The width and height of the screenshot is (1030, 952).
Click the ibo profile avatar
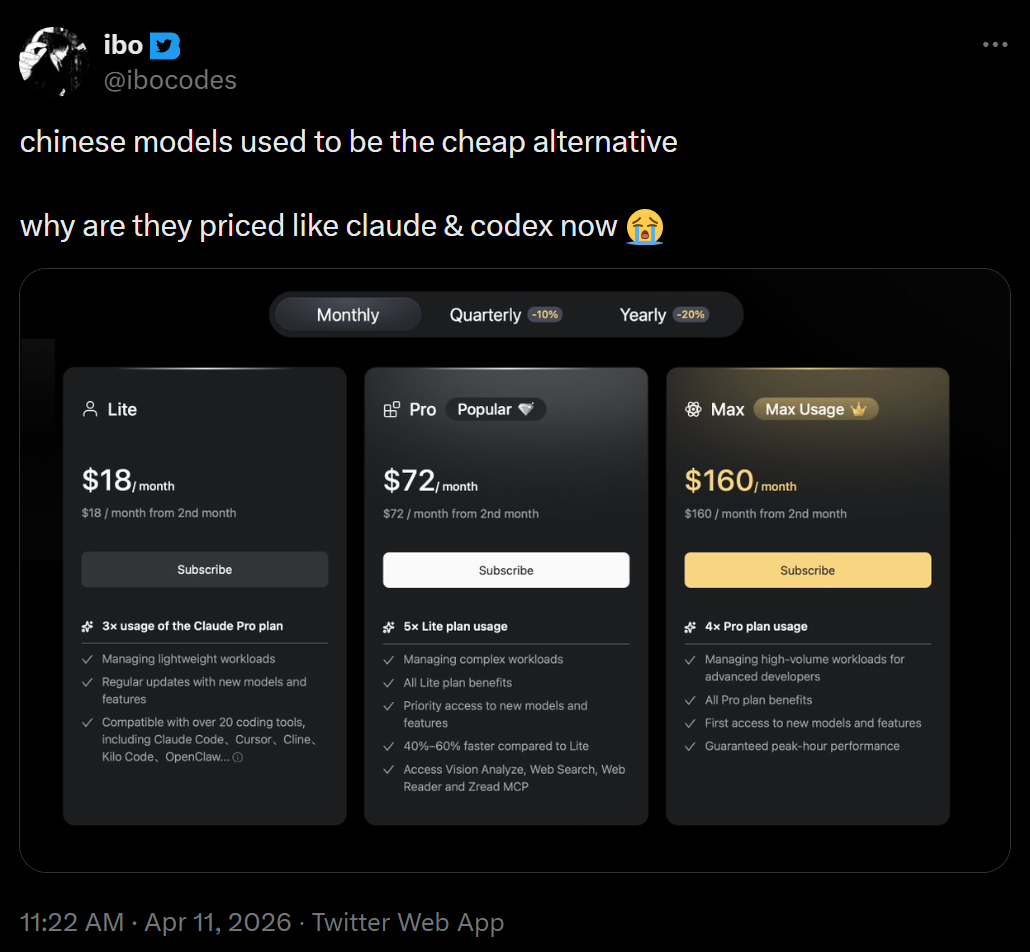54,61
